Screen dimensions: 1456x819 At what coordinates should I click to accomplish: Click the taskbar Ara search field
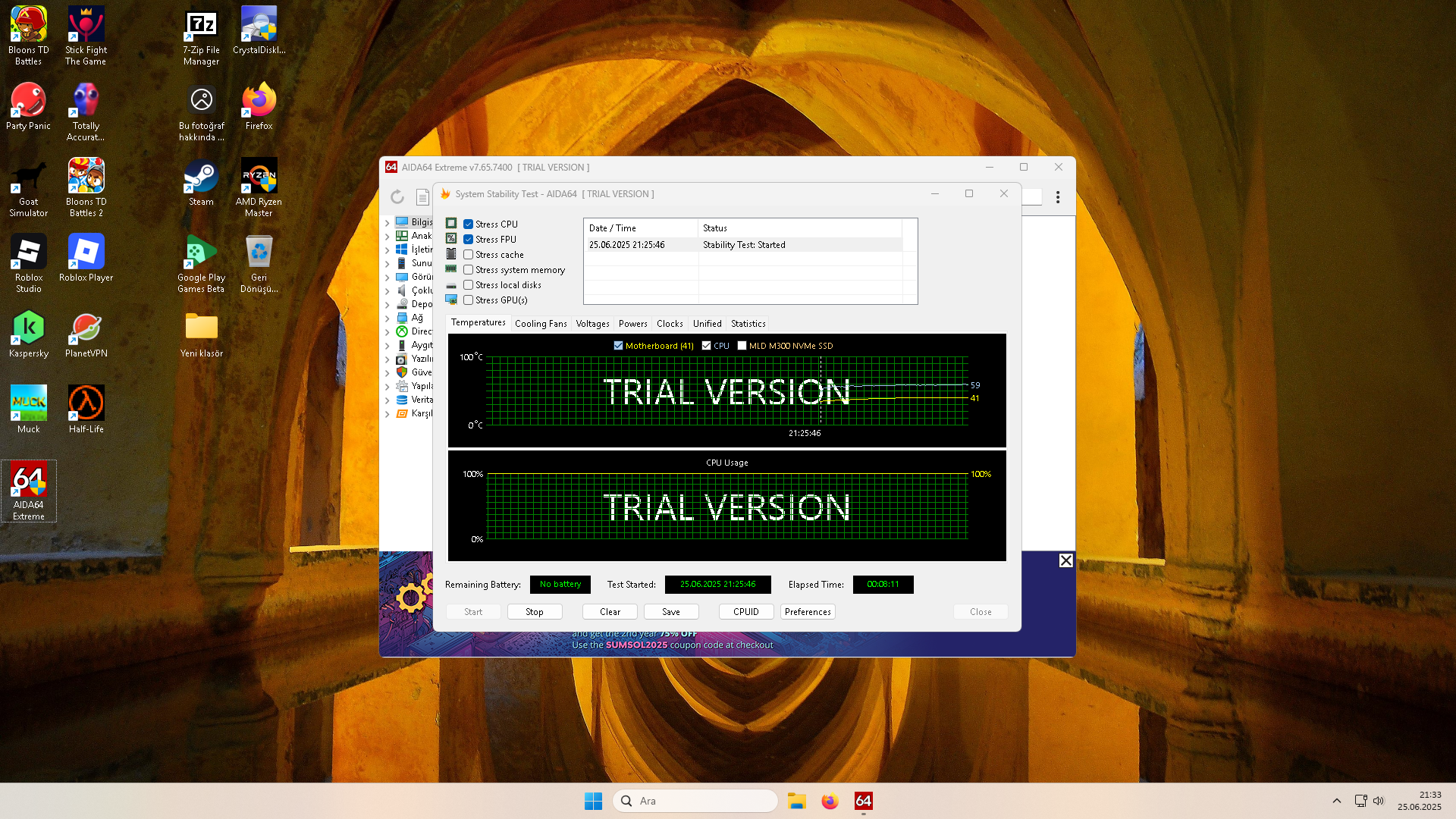click(x=695, y=801)
